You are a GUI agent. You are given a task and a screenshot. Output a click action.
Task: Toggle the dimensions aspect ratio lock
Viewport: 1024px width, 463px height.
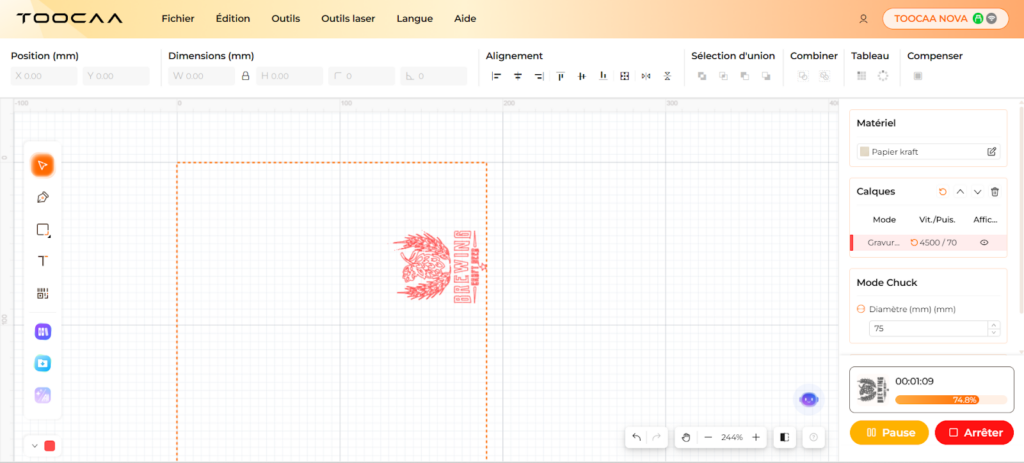tap(246, 76)
